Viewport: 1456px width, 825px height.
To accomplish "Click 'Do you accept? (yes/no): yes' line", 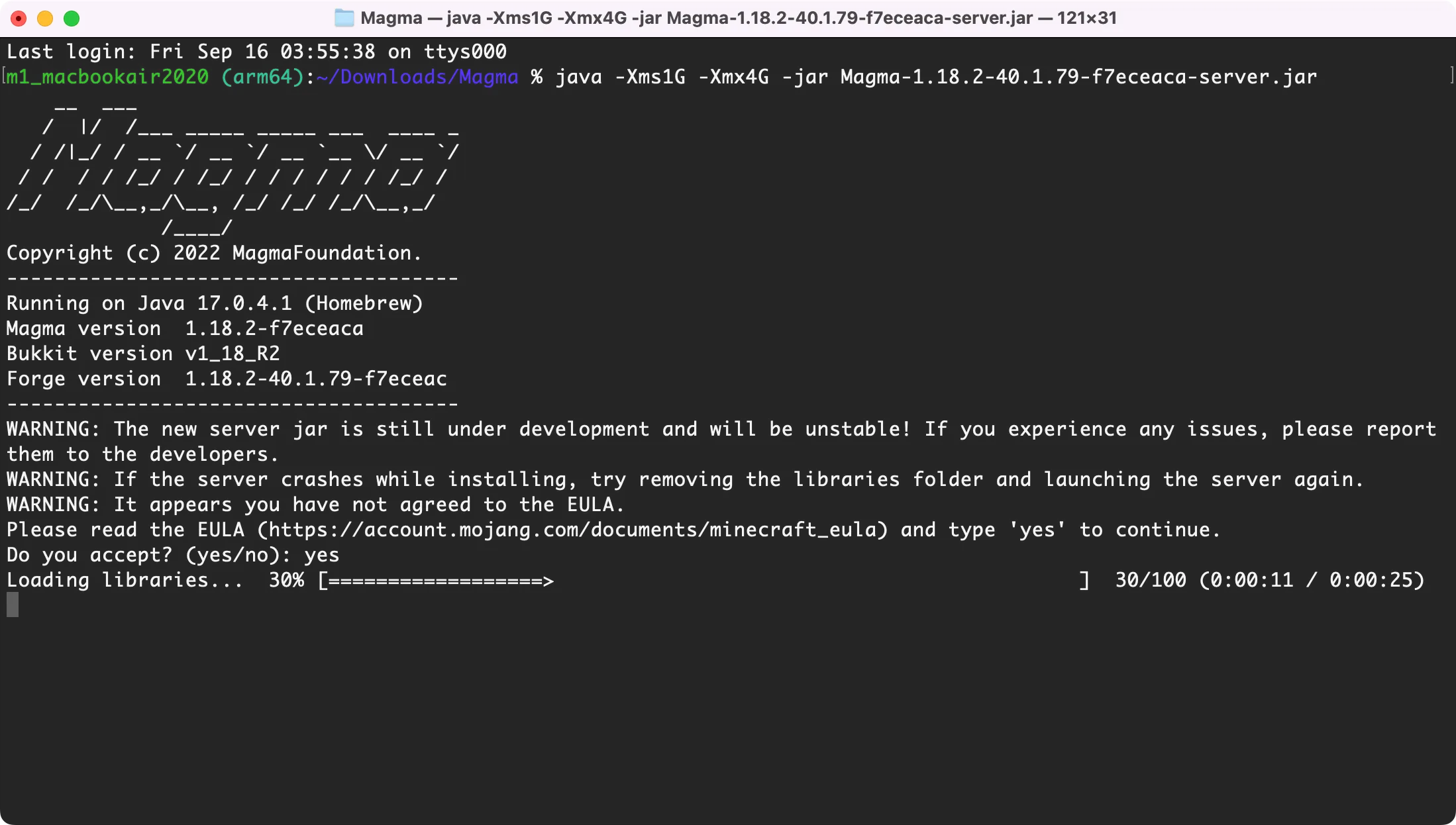I will [173, 555].
